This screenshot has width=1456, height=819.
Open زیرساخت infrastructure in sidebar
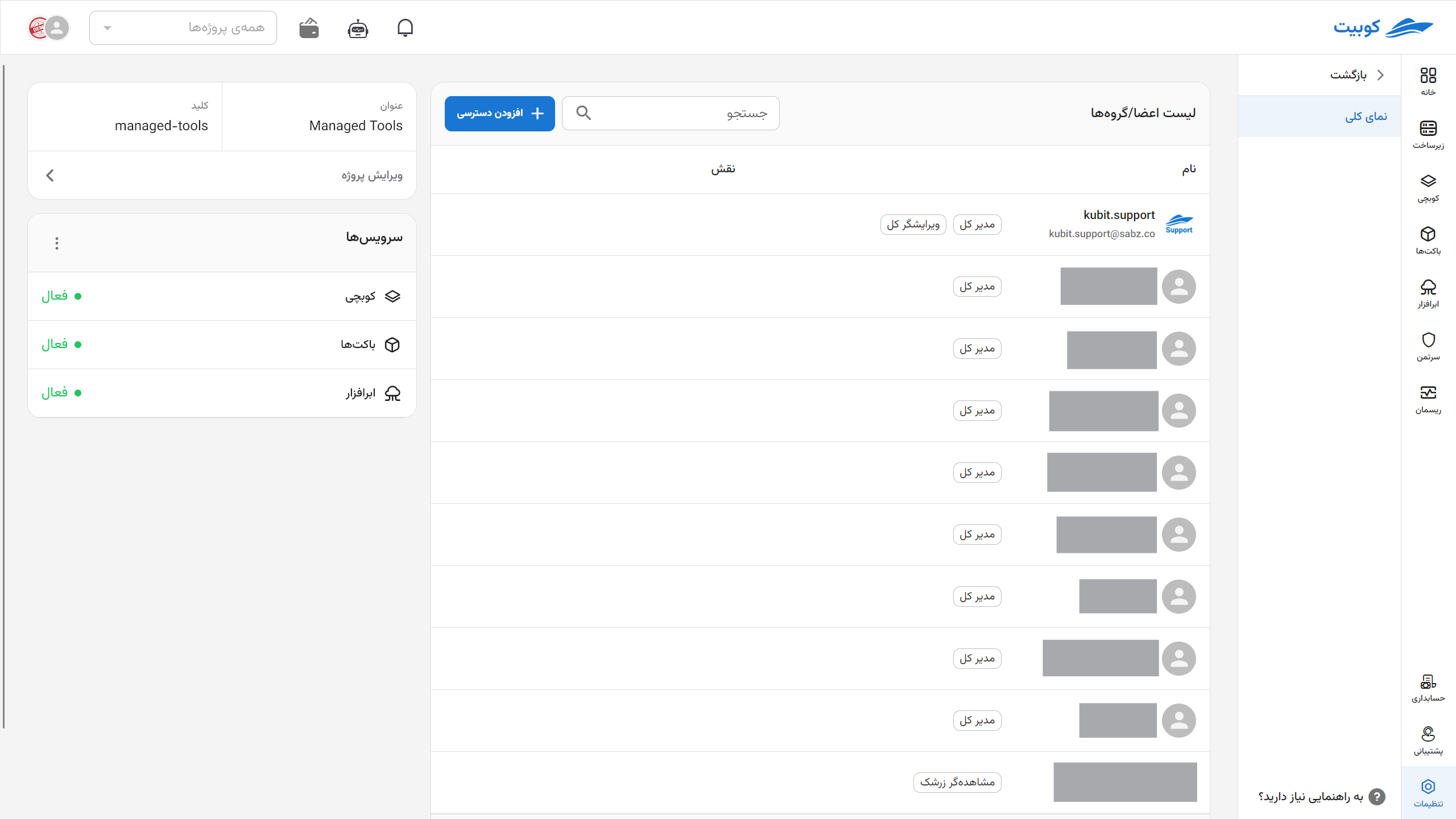click(x=1428, y=135)
